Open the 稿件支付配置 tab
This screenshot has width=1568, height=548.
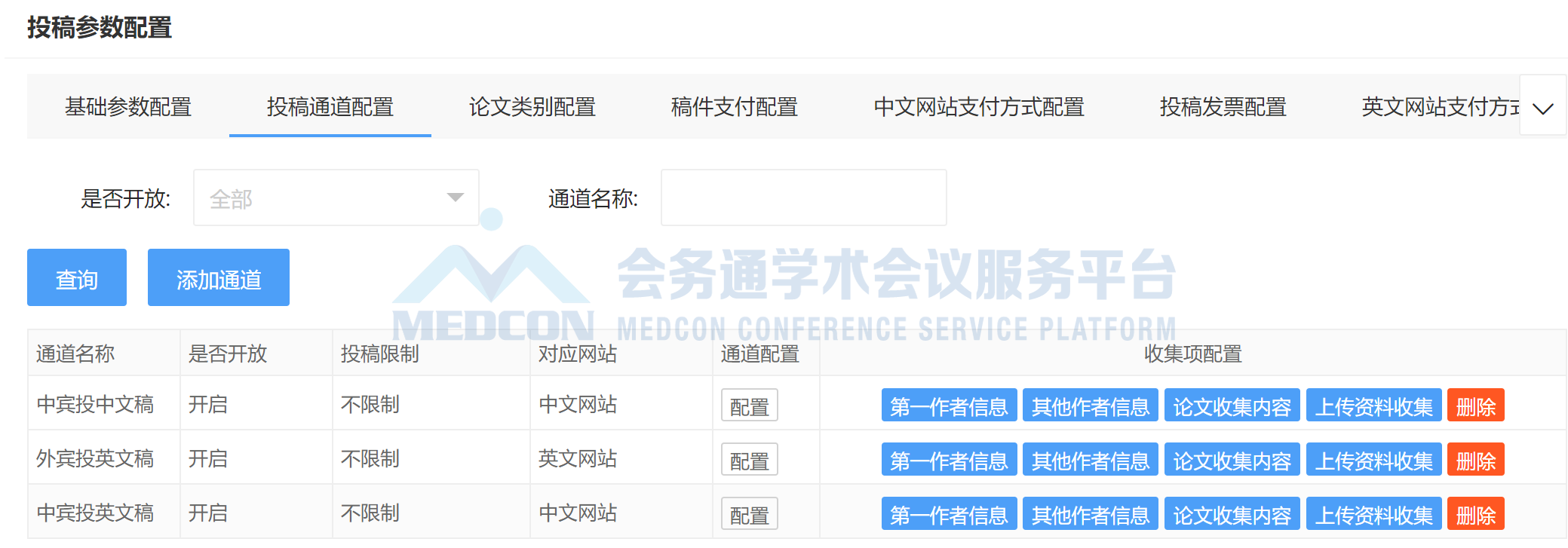734,107
